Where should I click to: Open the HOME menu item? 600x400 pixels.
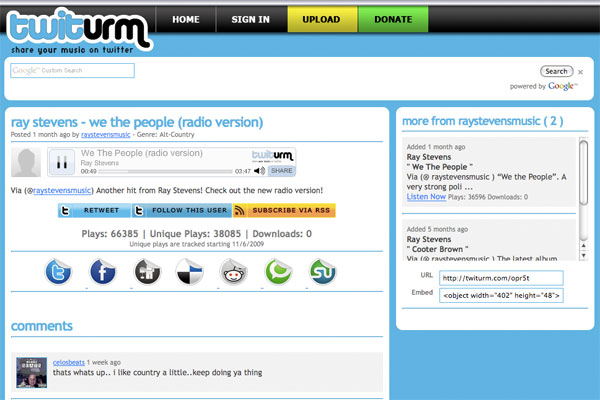click(x=186, y=19)
